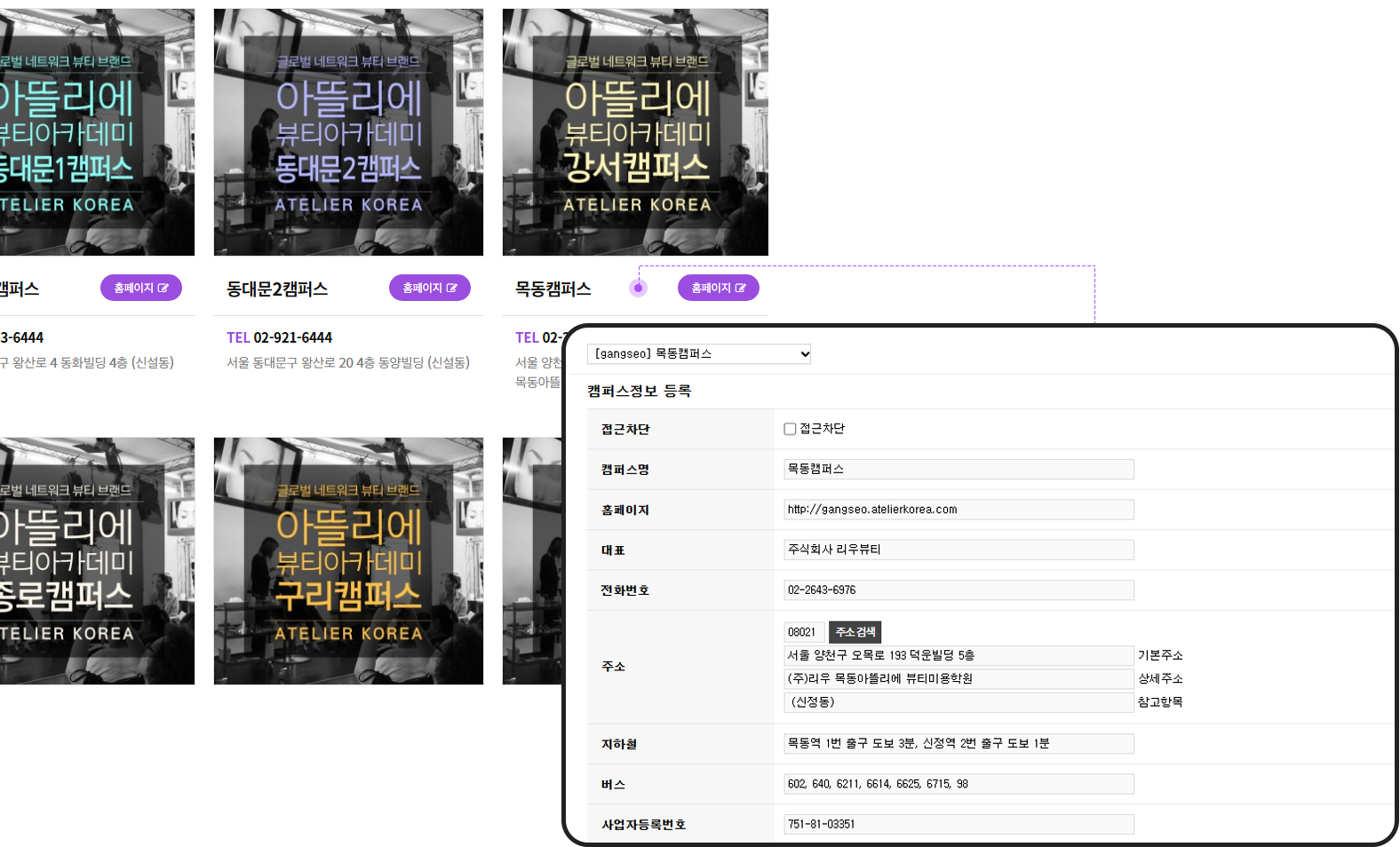Screen dimensions: 1400x847
Task: Click the 홈페이지 button left of 동대문2캠퍼스
Action: click(141, 288)
